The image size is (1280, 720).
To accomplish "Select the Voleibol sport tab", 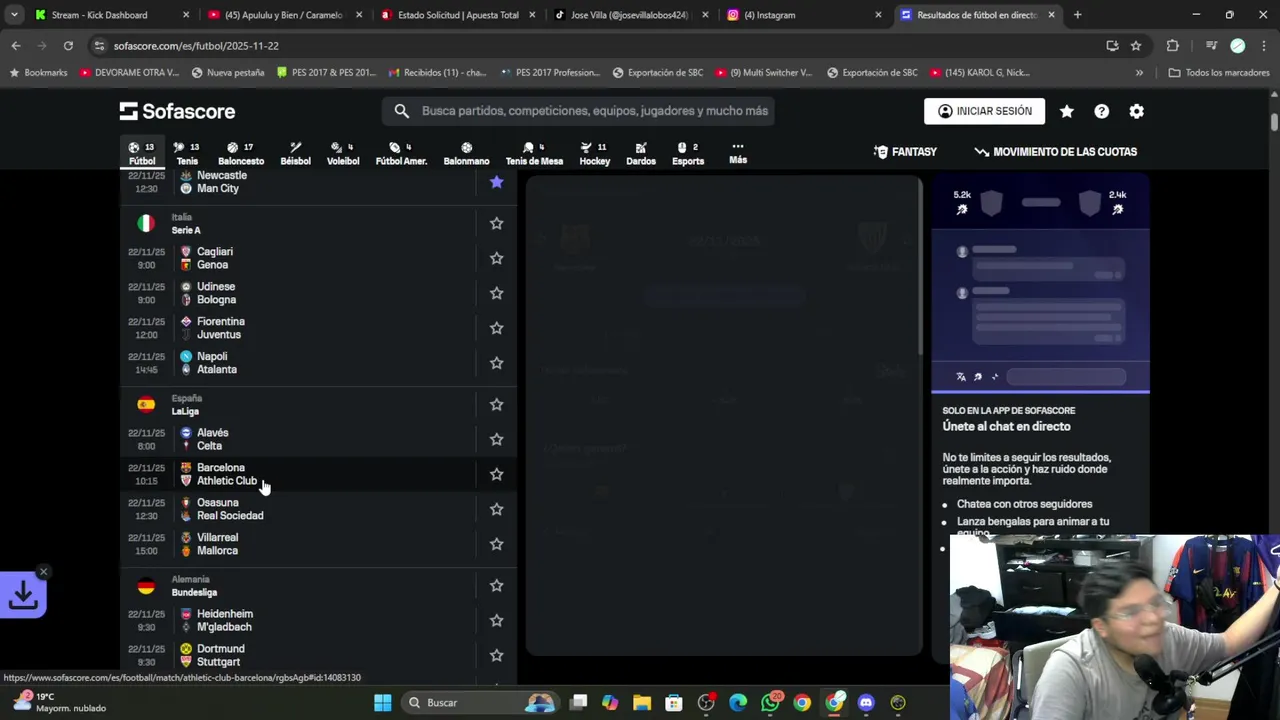I will click(343, 153).
